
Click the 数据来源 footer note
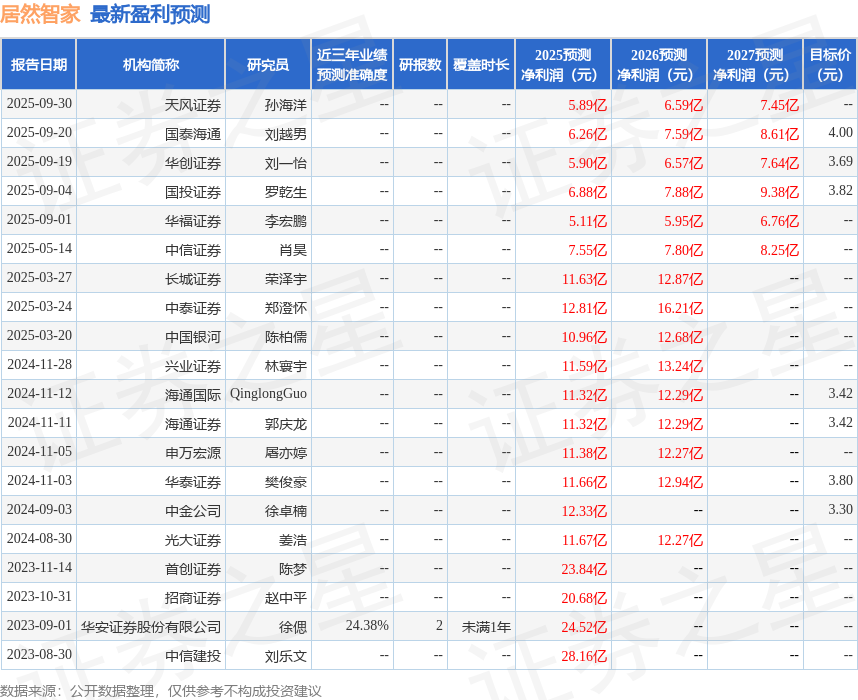(161, 691)
